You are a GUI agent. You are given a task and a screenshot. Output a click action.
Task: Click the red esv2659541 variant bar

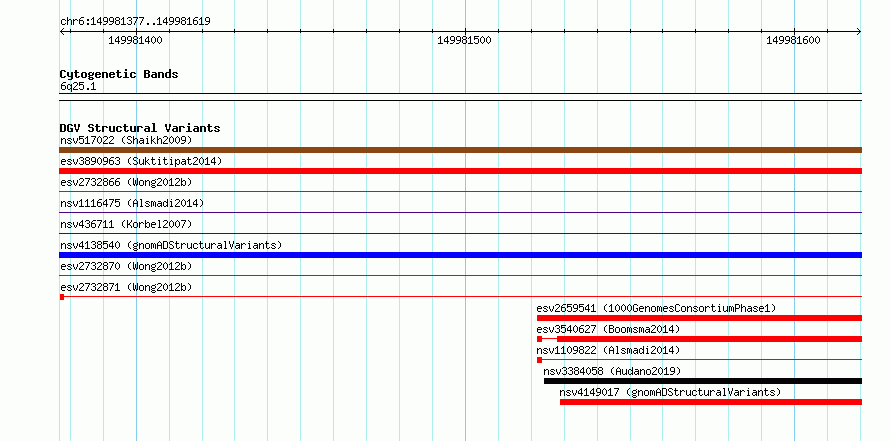tap(699, 318)
